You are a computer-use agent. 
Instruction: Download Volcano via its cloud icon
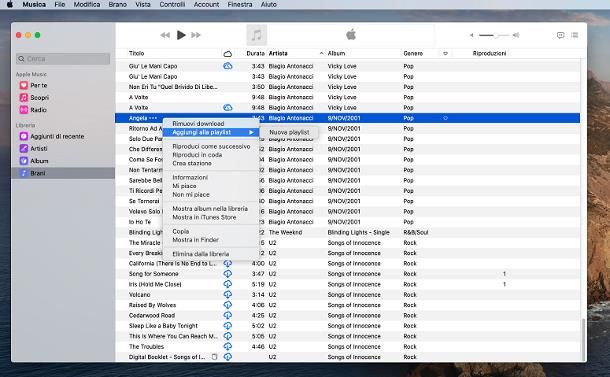point(228,295)
